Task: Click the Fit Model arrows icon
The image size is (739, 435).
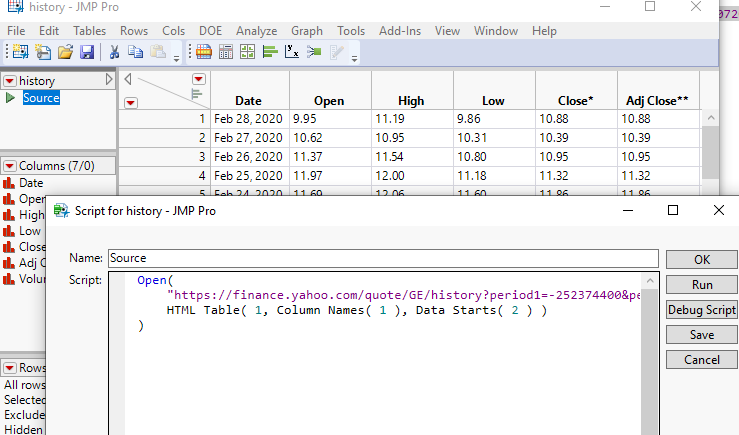Action: 314,51
